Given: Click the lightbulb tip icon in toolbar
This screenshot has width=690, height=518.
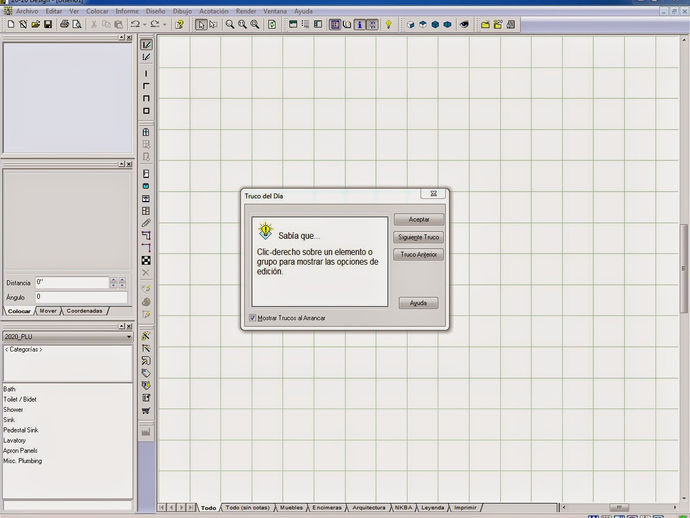Looking at the screenshot, I should click(389, 24).
